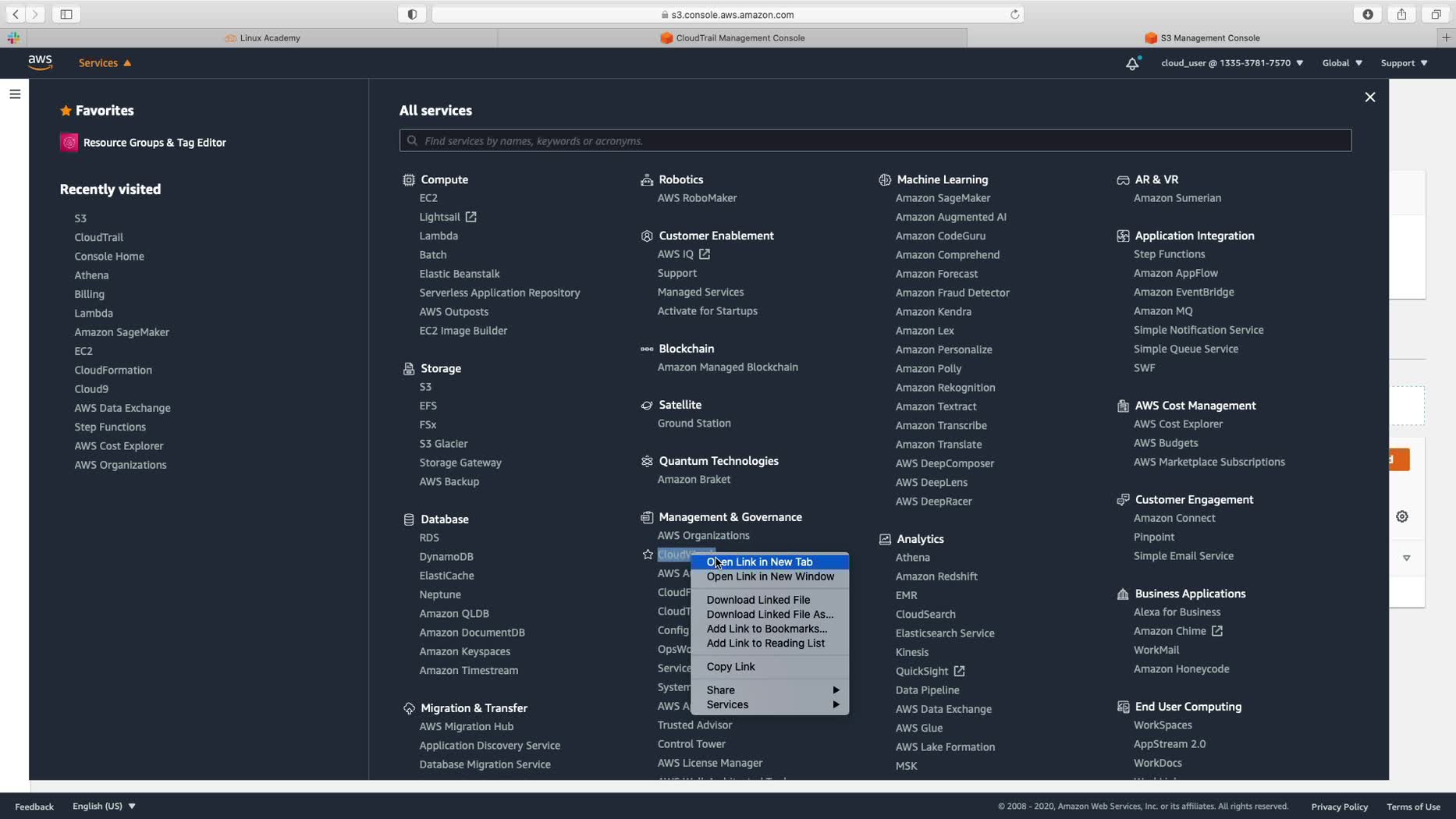
Task: Click the Feedback button in footer
Action: [34, 807]
